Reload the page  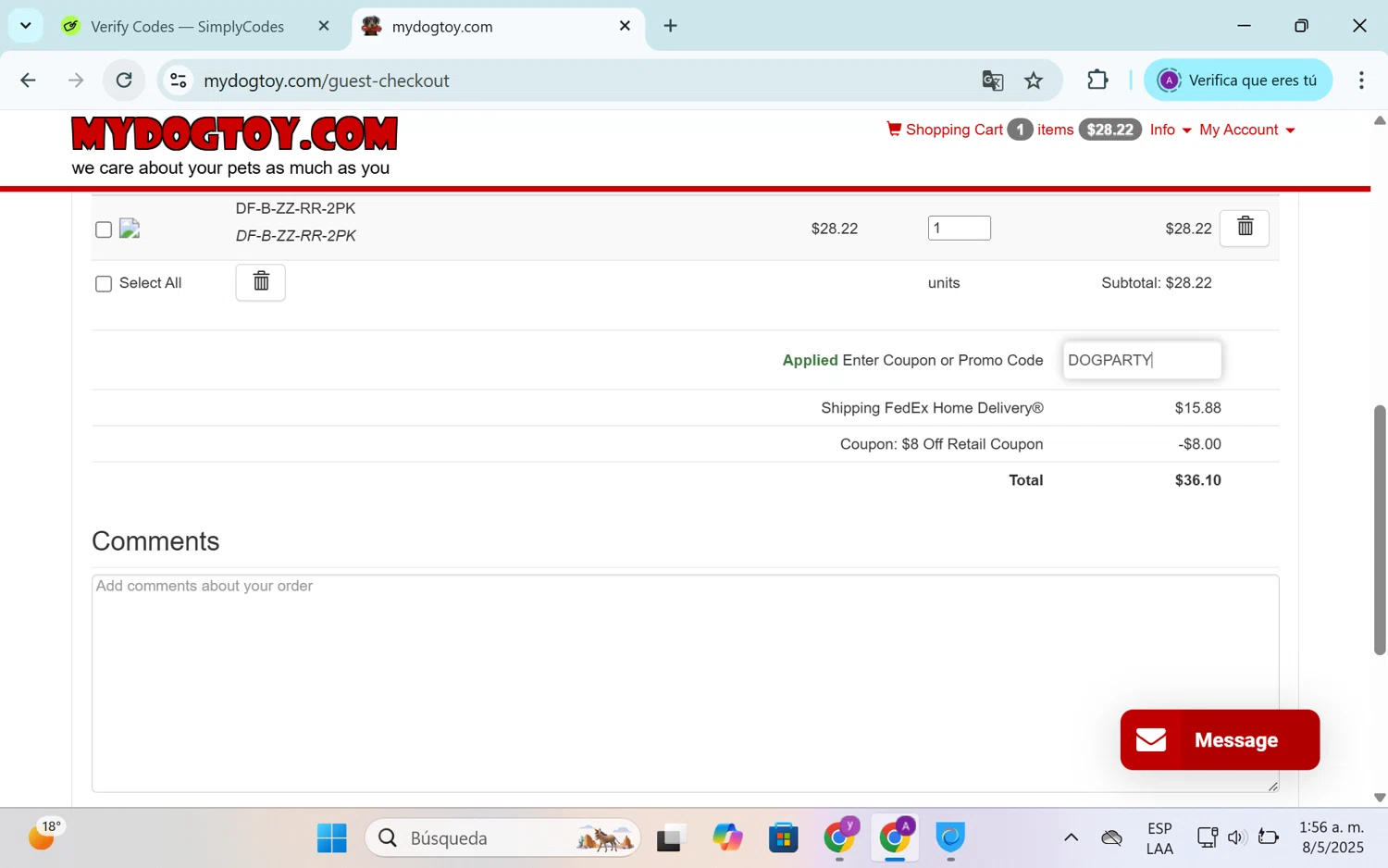(x=124, y=81)
